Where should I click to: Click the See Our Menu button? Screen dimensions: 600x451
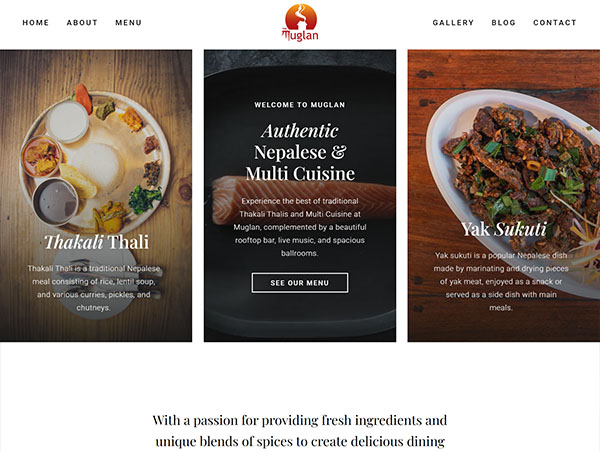click(x=300, y=283)
